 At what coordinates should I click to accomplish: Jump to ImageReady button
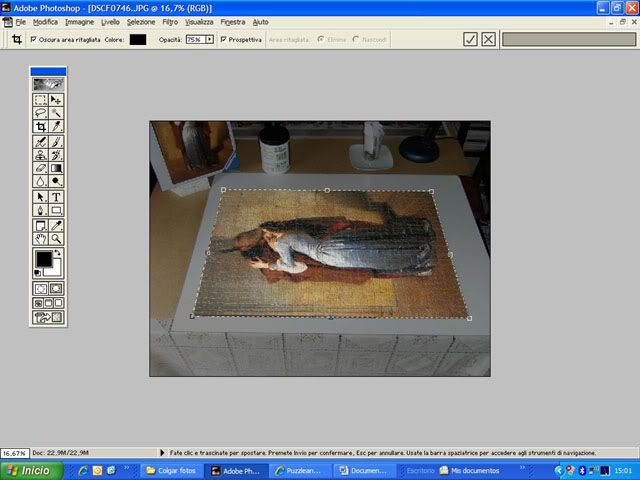point(48,317)
